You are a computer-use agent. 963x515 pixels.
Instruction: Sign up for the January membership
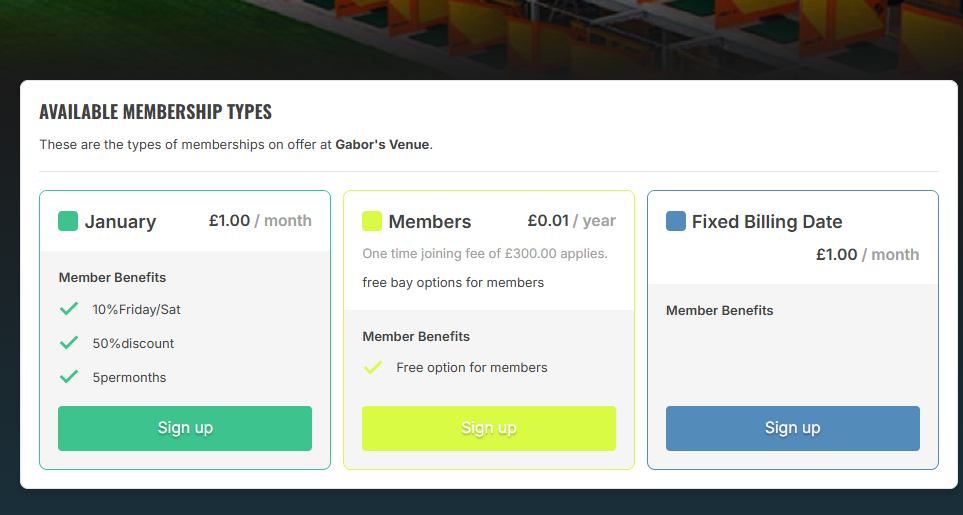click(185, 428)
